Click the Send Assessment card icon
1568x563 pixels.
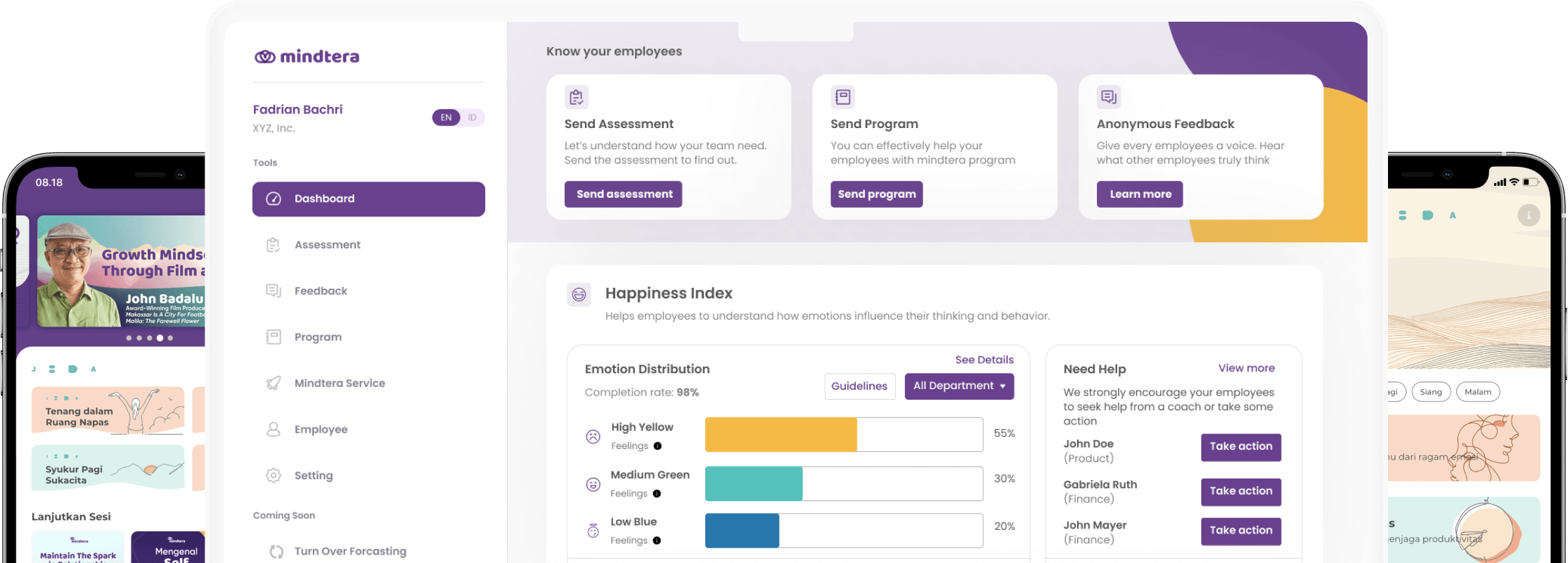click(577, 97)
